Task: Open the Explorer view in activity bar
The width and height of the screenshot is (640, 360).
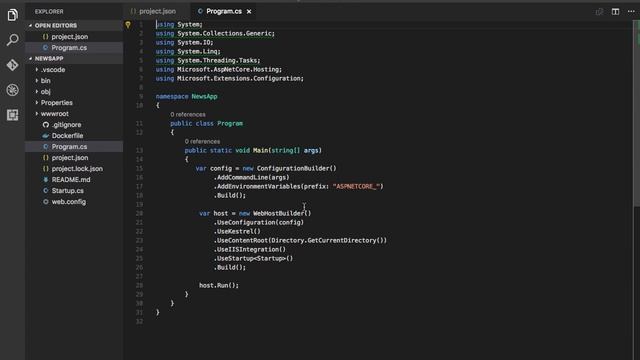Action: click(x=12, y=15)
